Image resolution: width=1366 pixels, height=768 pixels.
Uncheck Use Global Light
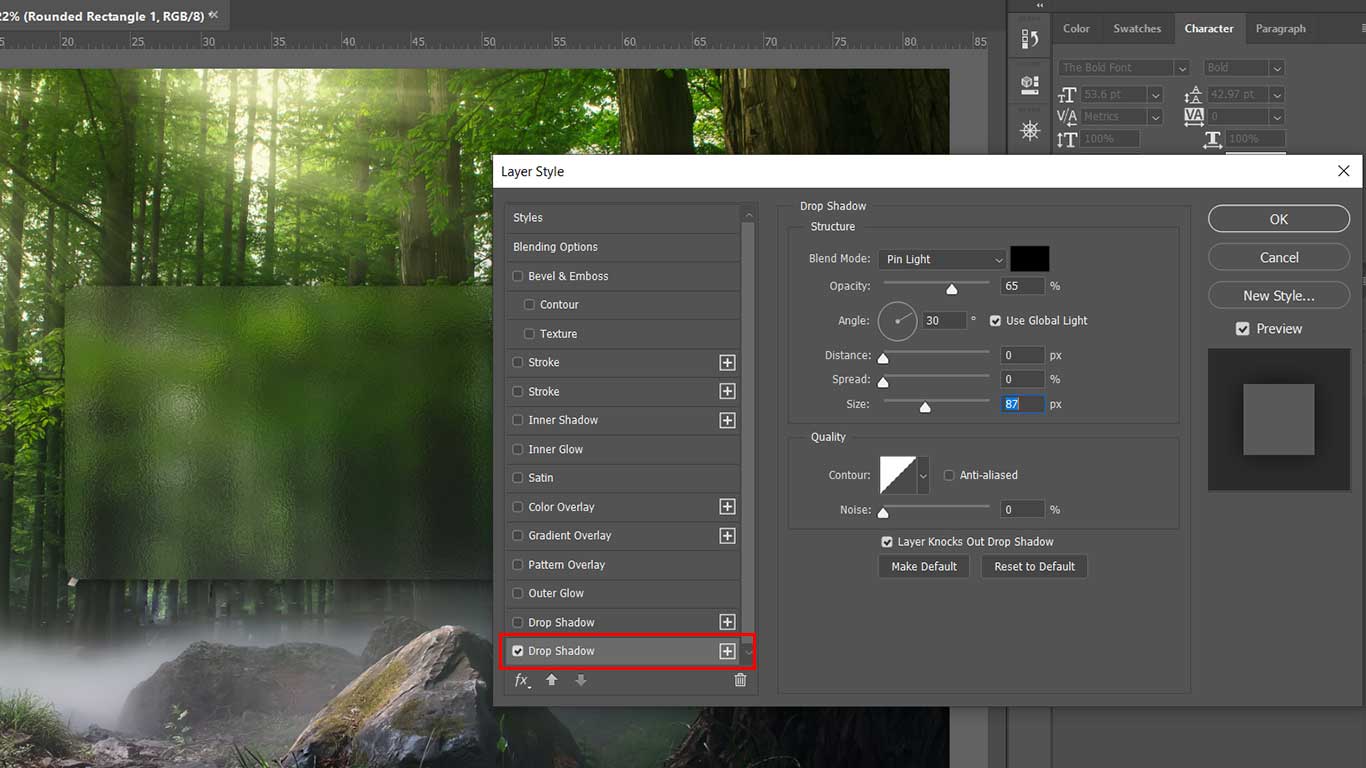(x=995, y=321)
